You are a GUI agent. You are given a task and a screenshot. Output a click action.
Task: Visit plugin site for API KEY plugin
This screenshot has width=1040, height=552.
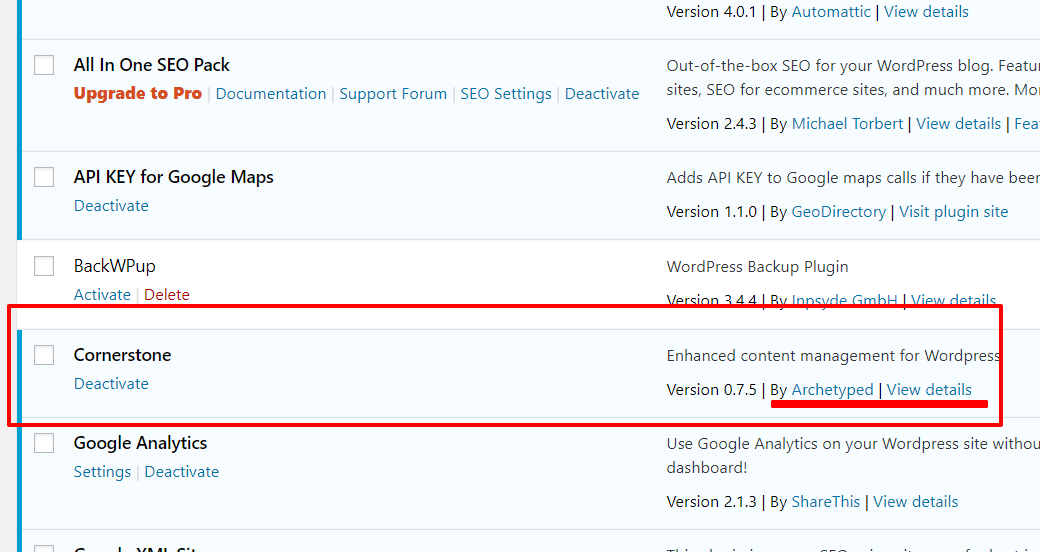coord(954,212)
